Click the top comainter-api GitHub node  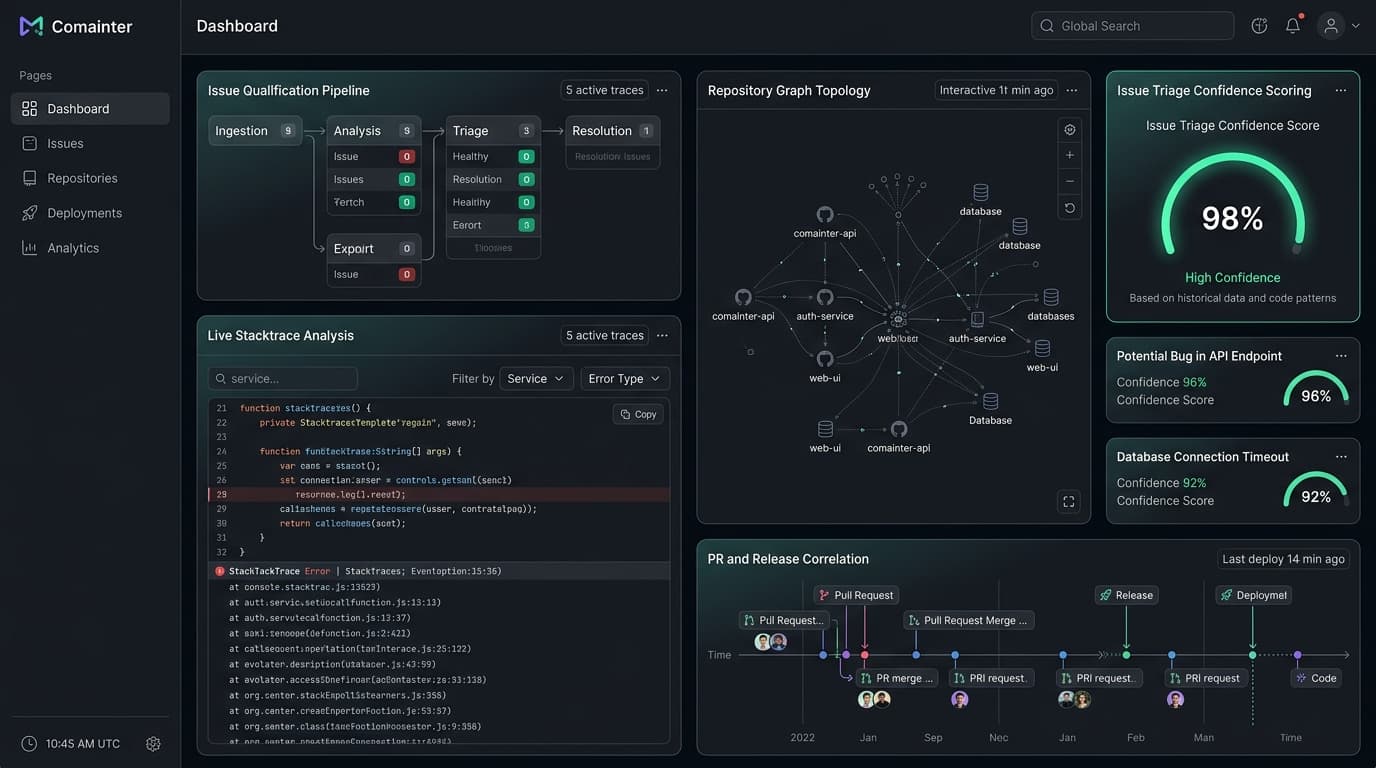coord(825,215)
